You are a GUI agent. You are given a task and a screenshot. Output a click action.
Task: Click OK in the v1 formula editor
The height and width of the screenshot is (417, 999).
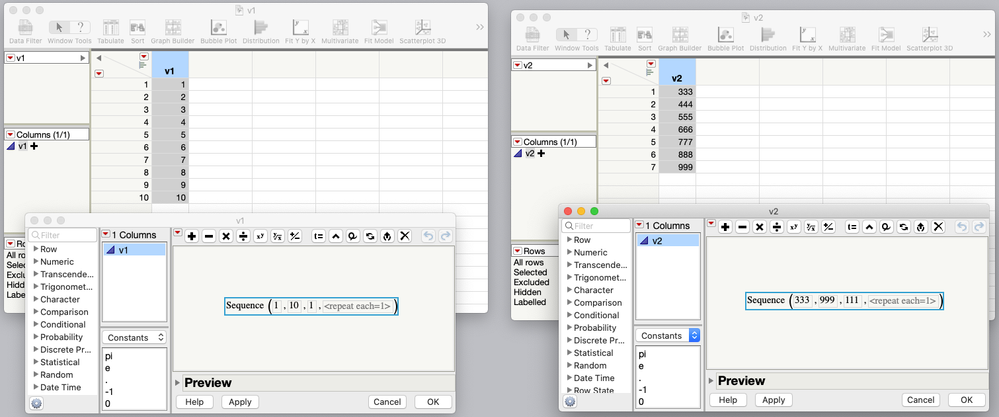point(433,402)
